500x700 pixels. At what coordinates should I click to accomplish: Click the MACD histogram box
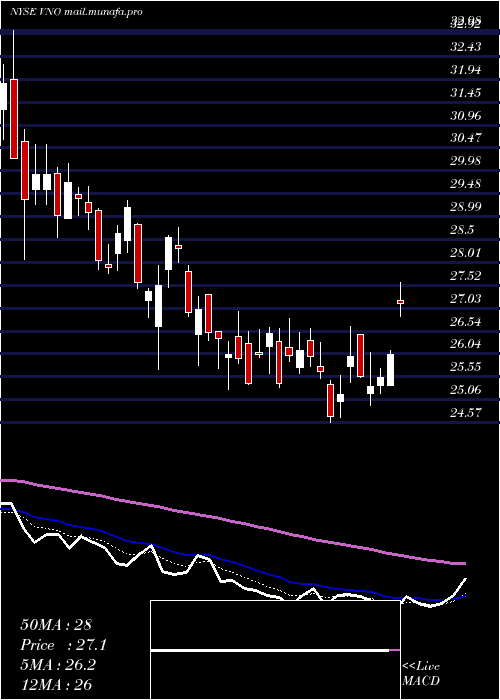(275, 650)
